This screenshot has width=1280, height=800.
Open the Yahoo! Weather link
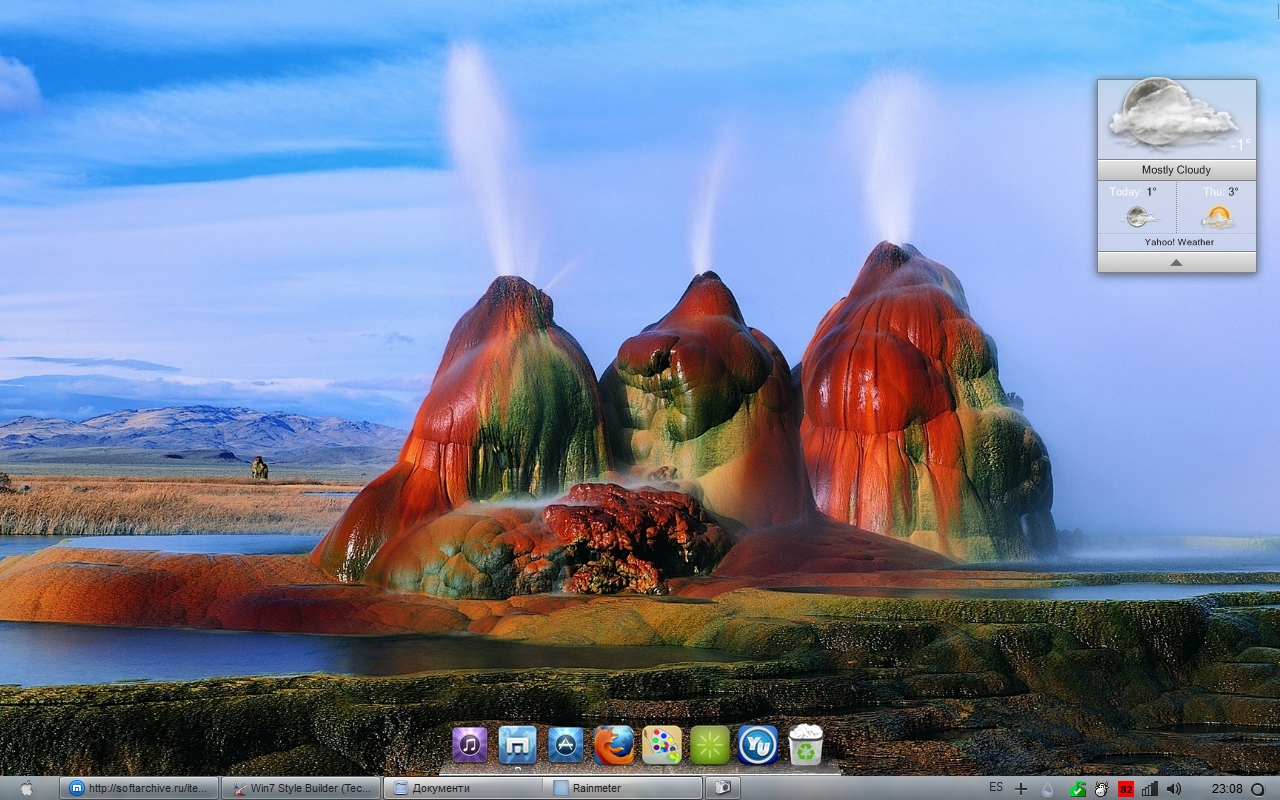pos(1180,242)
